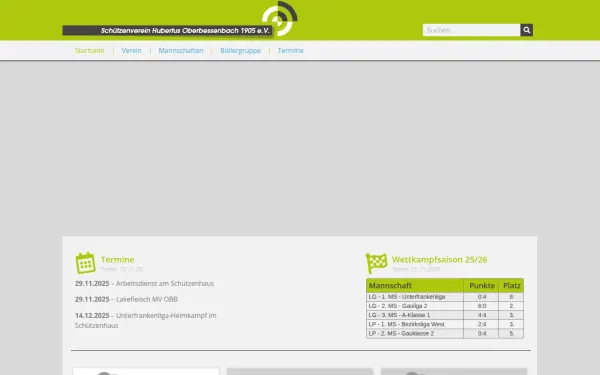Click the Termine section heading
Image resolution: width=600 pixels, height=375 pixels.
pyautogui.click(x=117, y=259)
